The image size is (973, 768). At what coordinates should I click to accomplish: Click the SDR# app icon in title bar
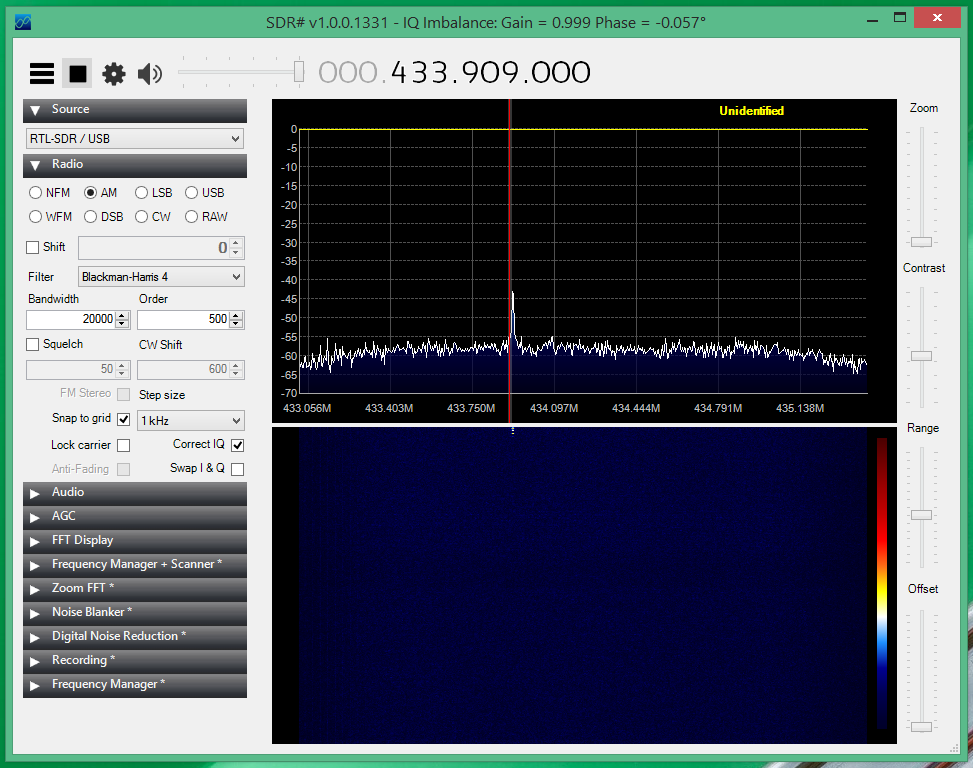(x=23, y=23)
